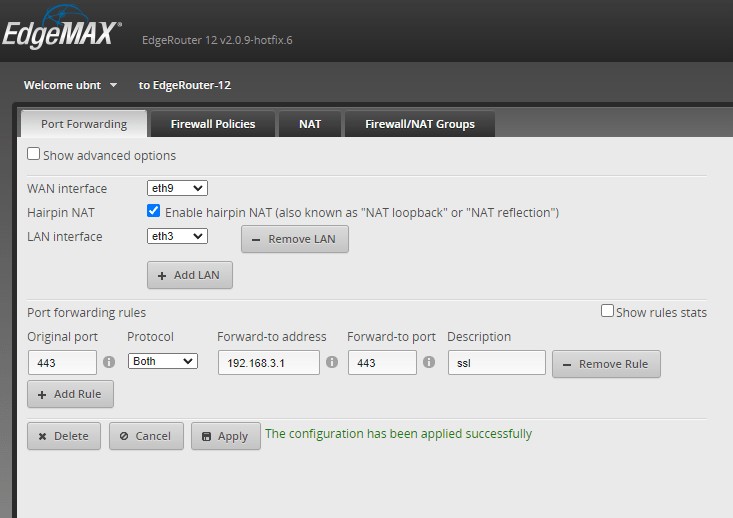733x518 pixels.
Task: Click 'Hairpin NAT' label
Action: [x=61, y=213]
